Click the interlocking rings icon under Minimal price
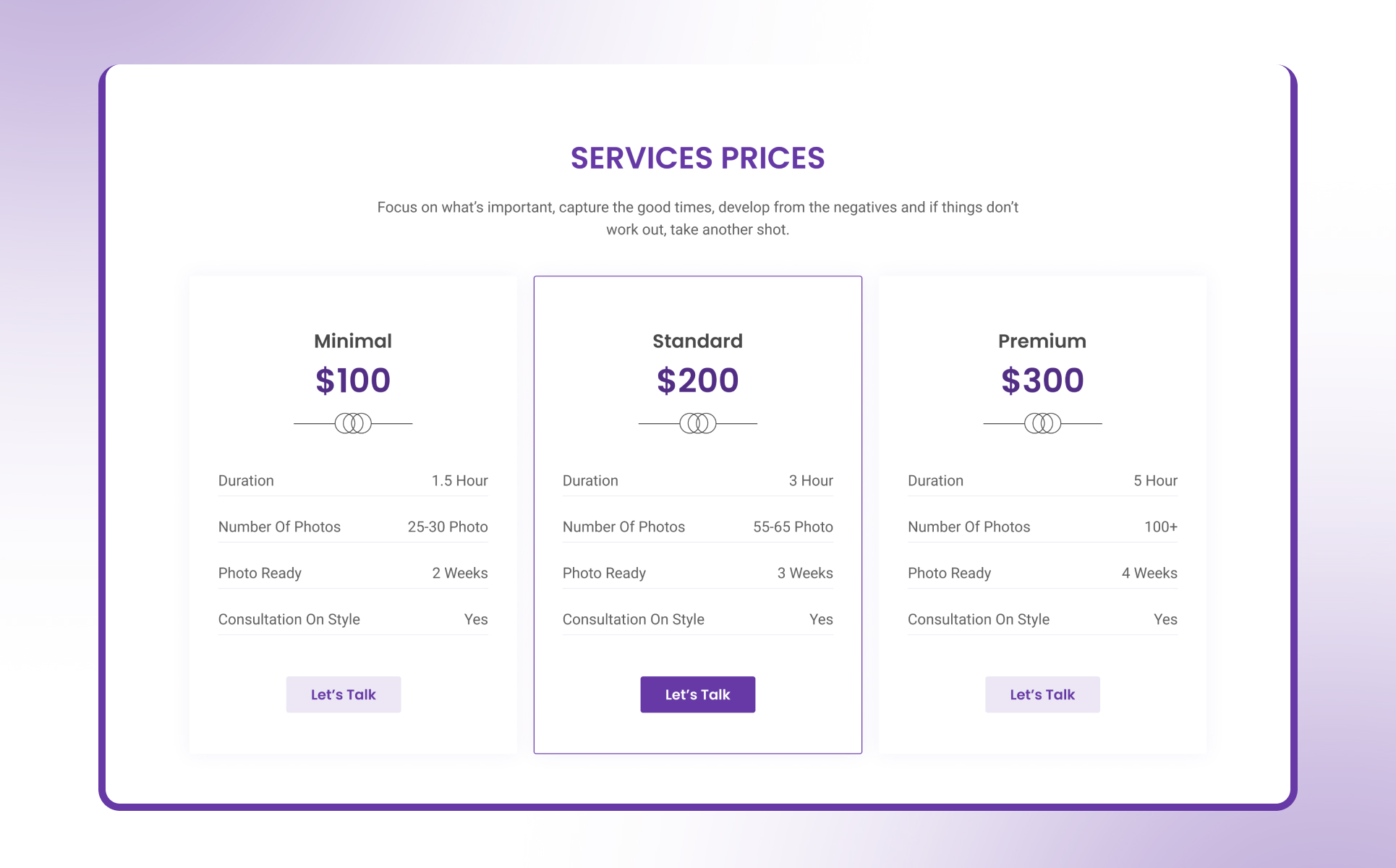Screen dimensions: 1396x868 pos(353,423)
